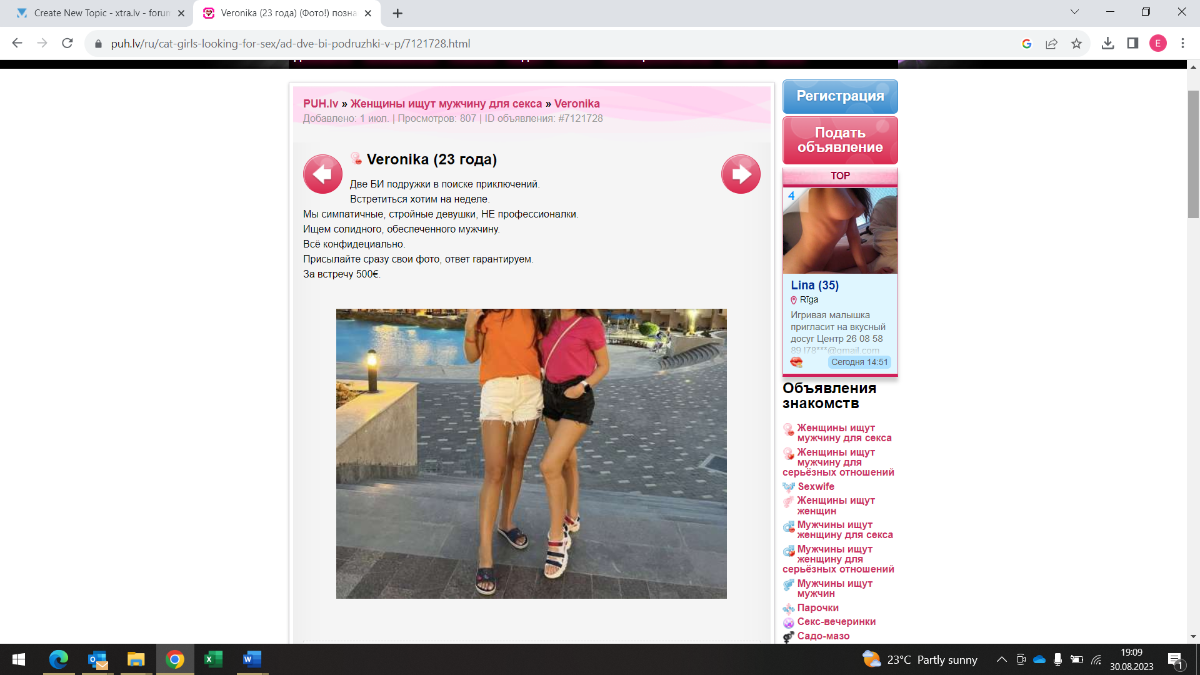Expand the tab search chevron

1075,13
